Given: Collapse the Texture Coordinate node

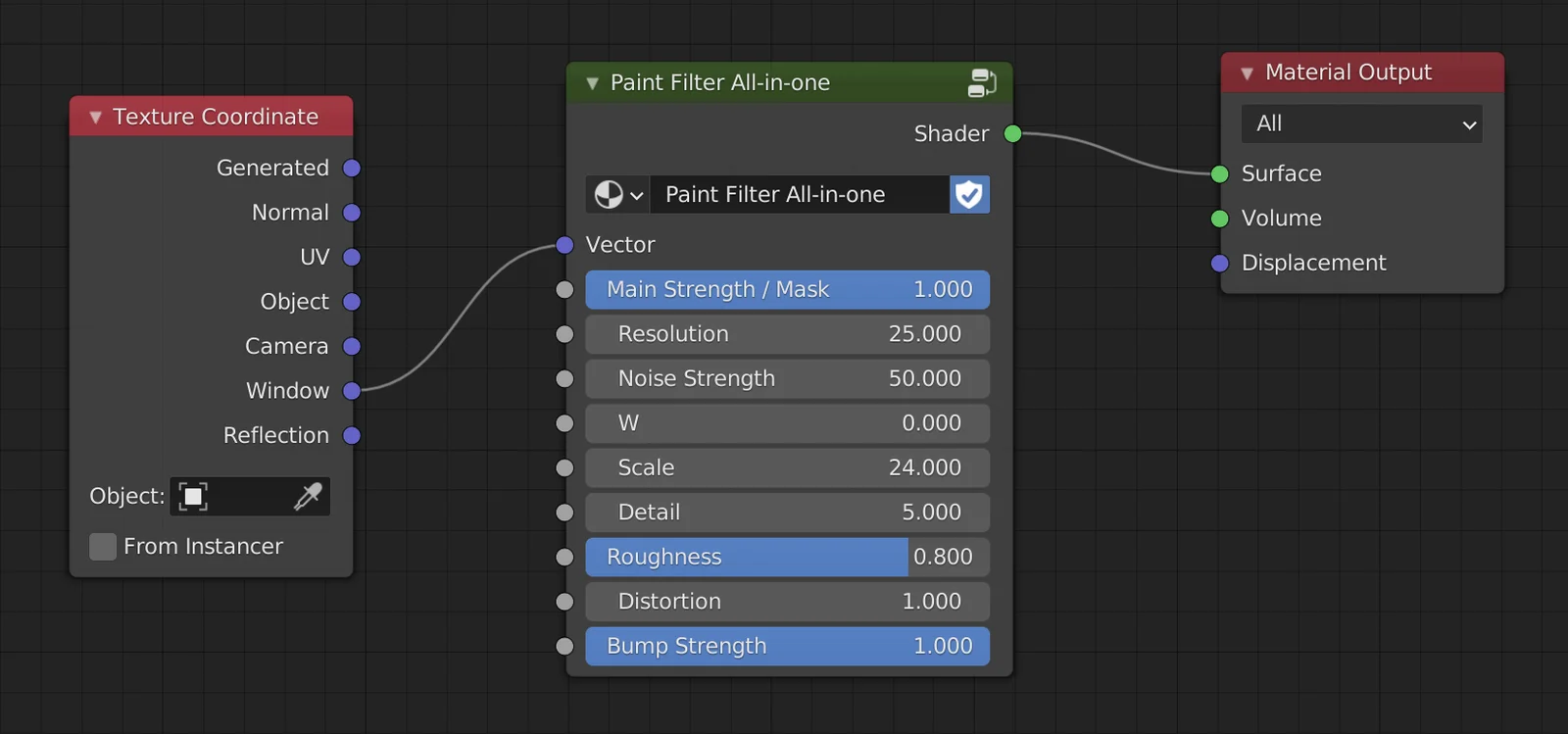Looking at the screenshot, I should click(x=96, y=118).
